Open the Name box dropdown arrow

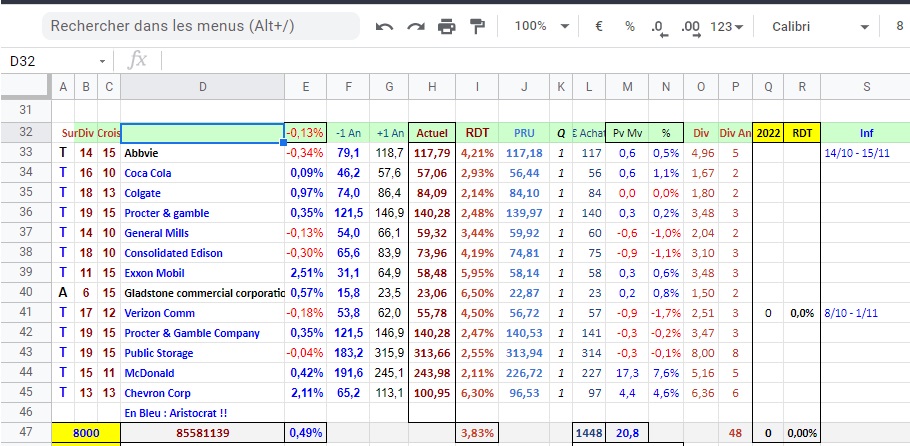point(102,61)
